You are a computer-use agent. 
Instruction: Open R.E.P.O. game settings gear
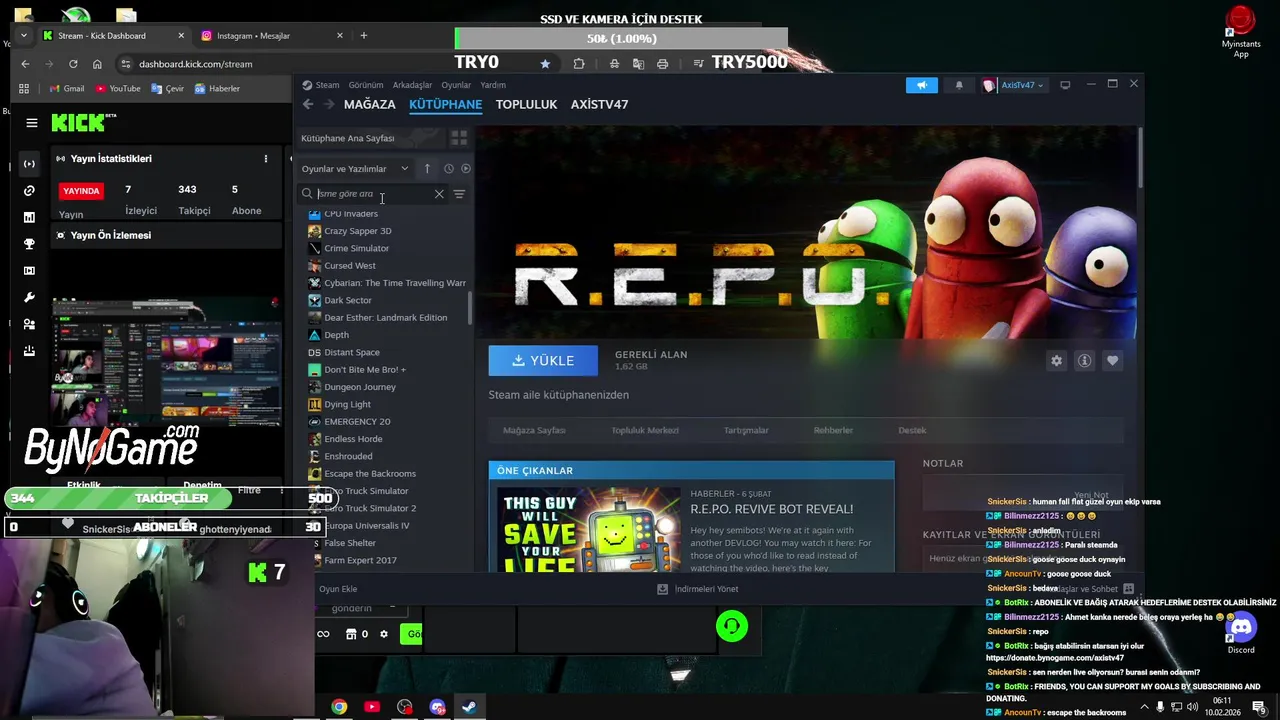pyautogui.click(x=1056, y=361)
